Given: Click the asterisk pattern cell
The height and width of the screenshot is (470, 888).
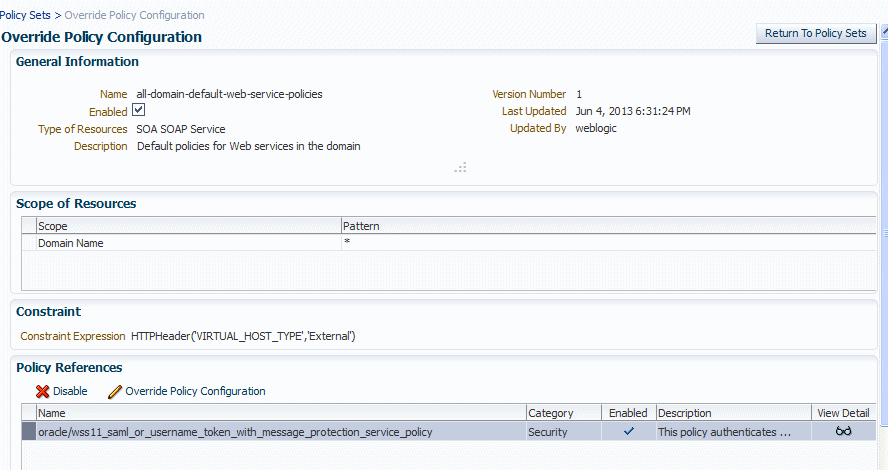Looking at the screenshot, I should coord(609,243).
